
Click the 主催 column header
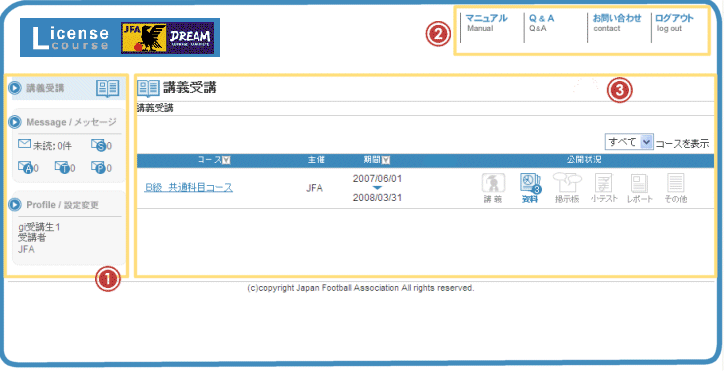coord(316,160)
